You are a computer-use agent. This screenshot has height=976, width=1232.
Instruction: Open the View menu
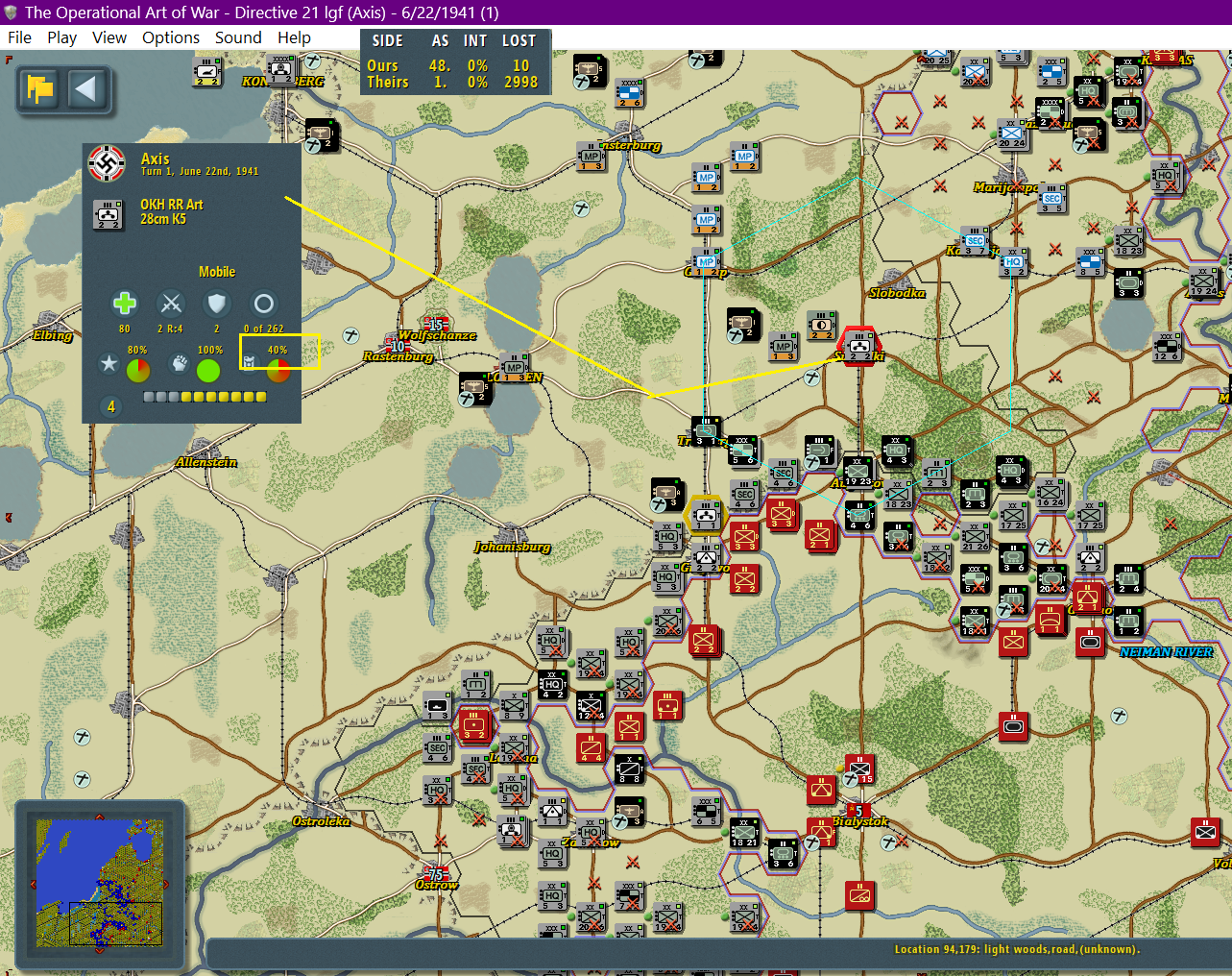click(109, 37)
